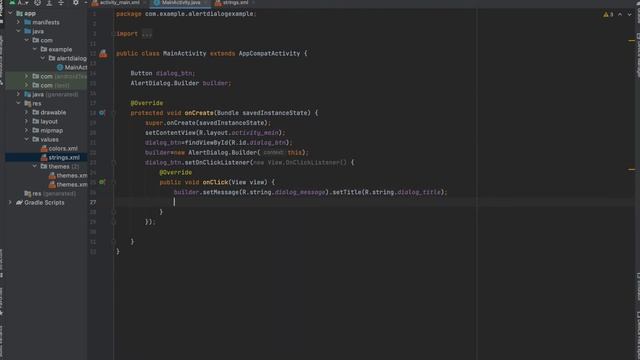Expand the java (generated) folder
This screenshot has width=640, height=360.
click(x=18, y=94)
